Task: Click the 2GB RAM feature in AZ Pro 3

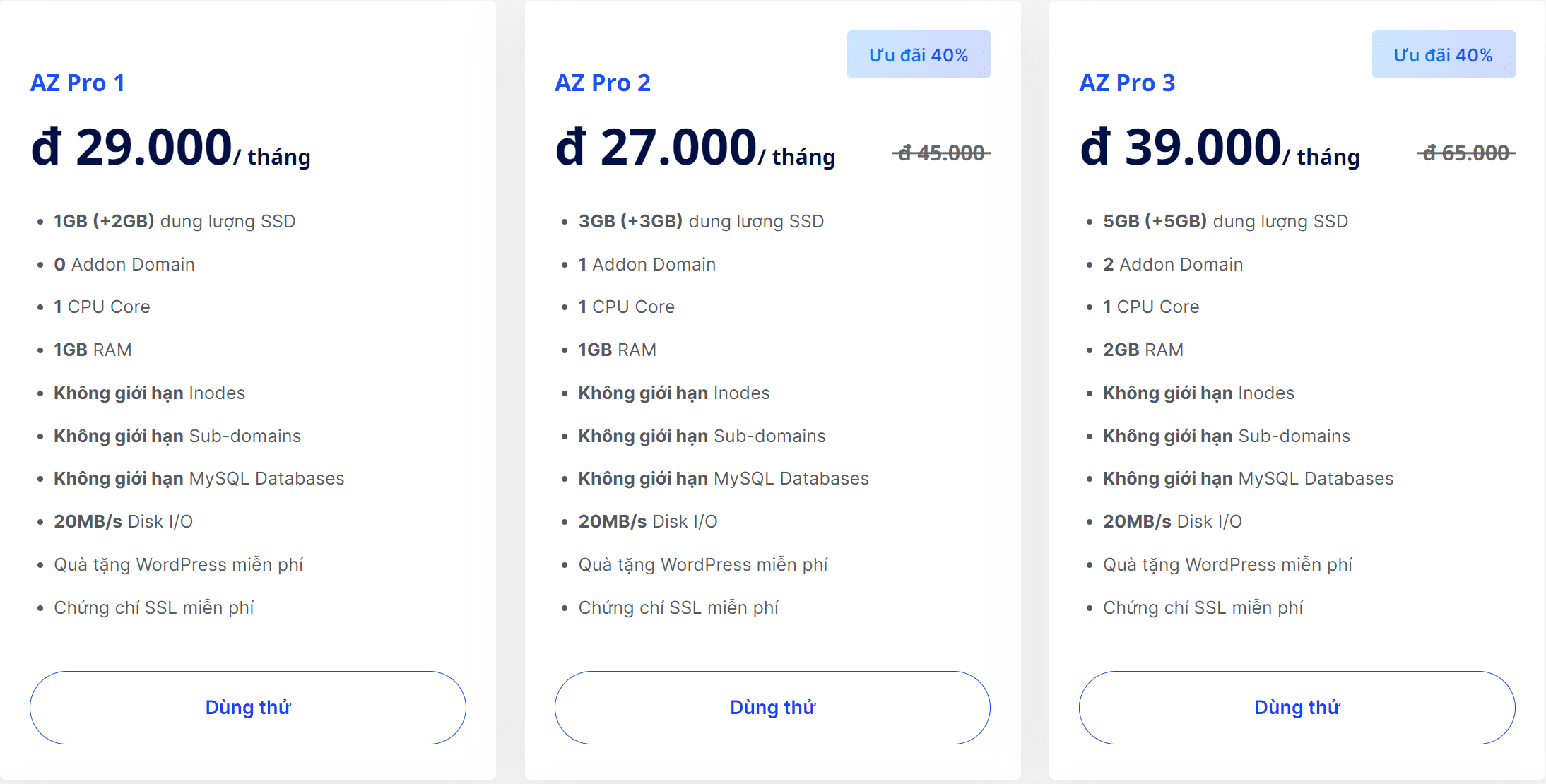Action: click(x=1143, y=350)
